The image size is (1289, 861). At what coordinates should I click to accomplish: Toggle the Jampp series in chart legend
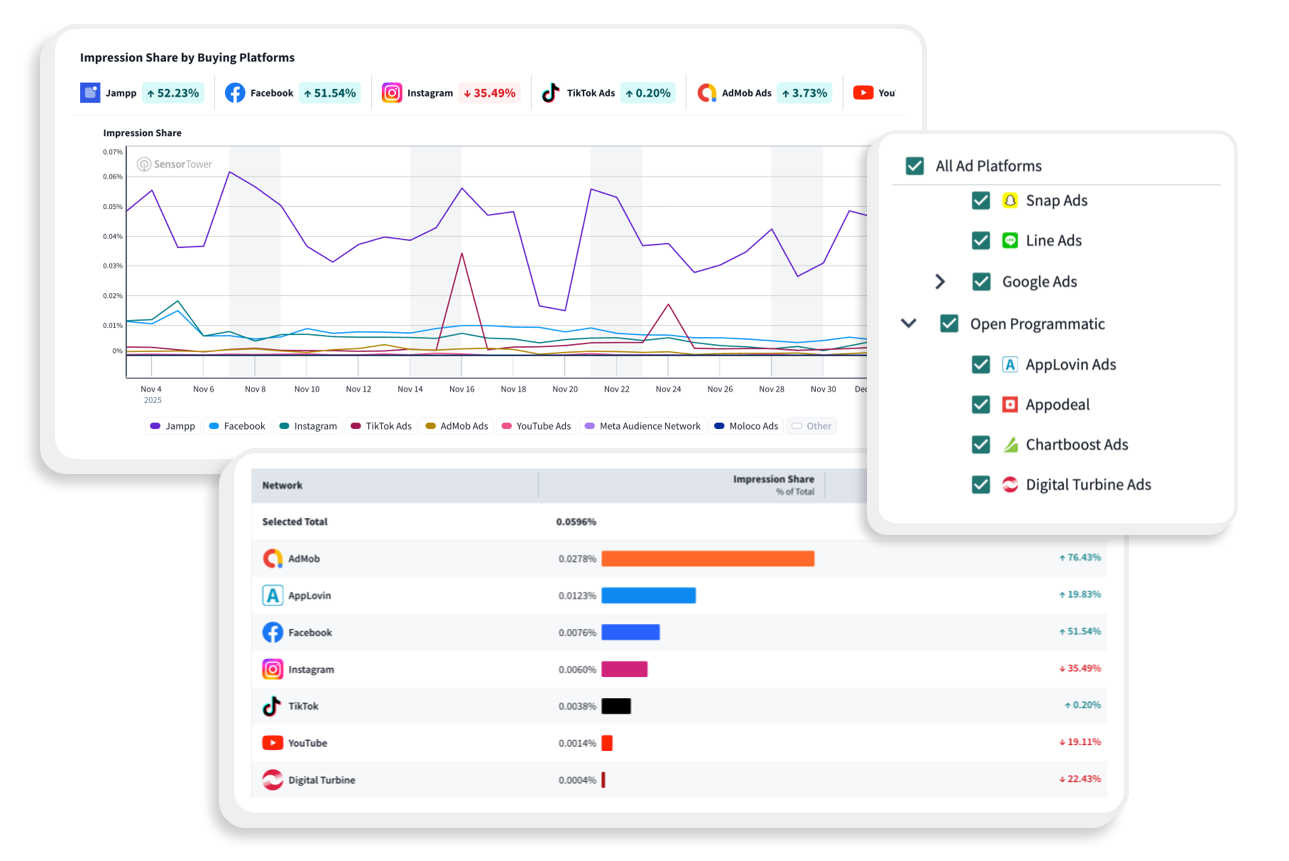coord(173,426)
